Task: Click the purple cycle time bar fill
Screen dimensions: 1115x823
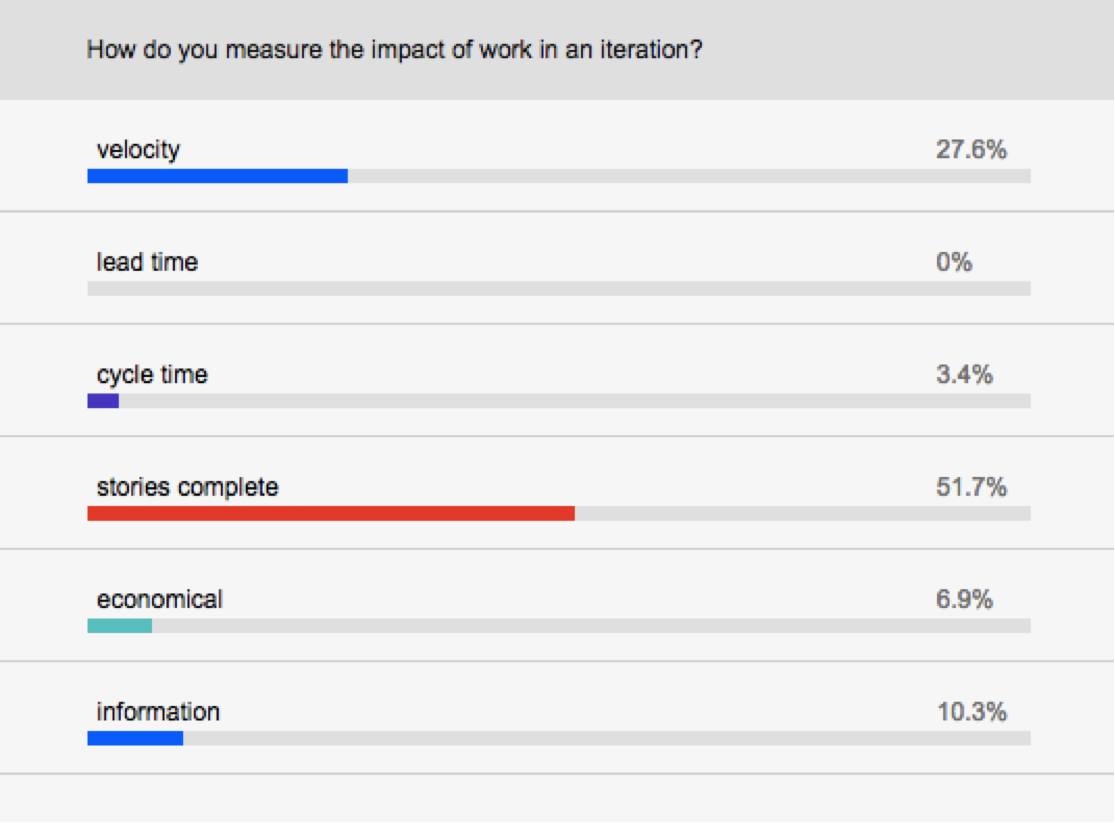Action: click(x=103, y=401)
